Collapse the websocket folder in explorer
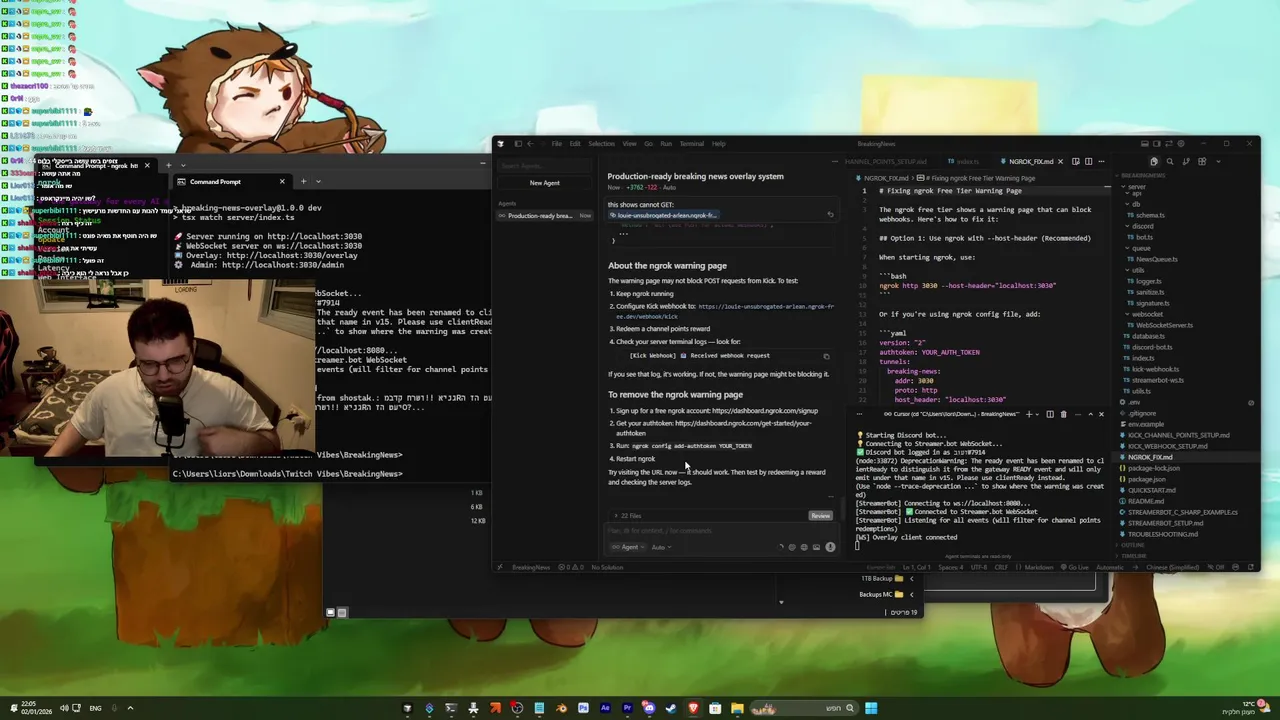Image resolution: width=1280 pixels, height=720 pixels. click(1146, 314)
